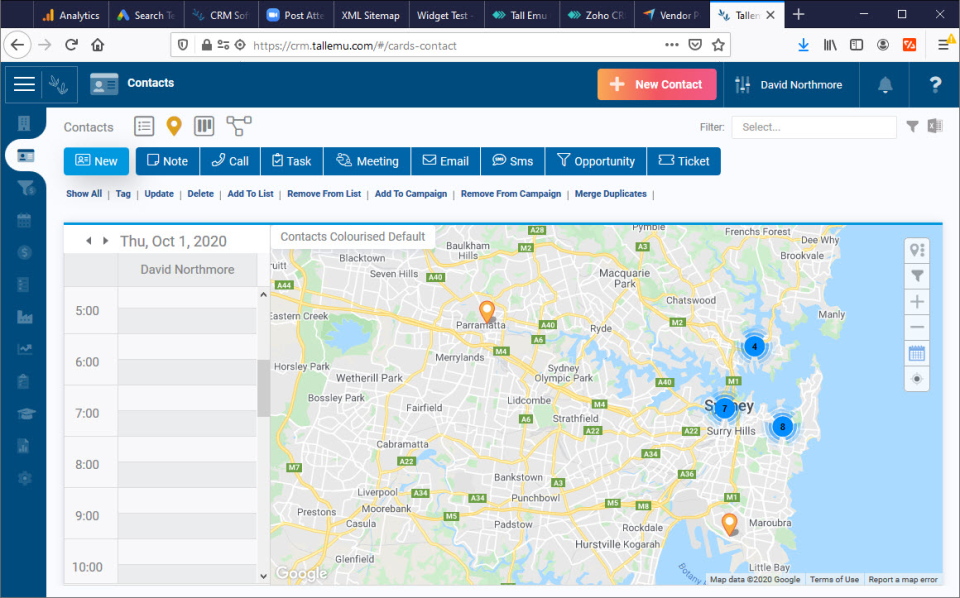Switch to hierarchy tree view icon
The height and width of the screenshot is (598, 960).
coord(239,126)
